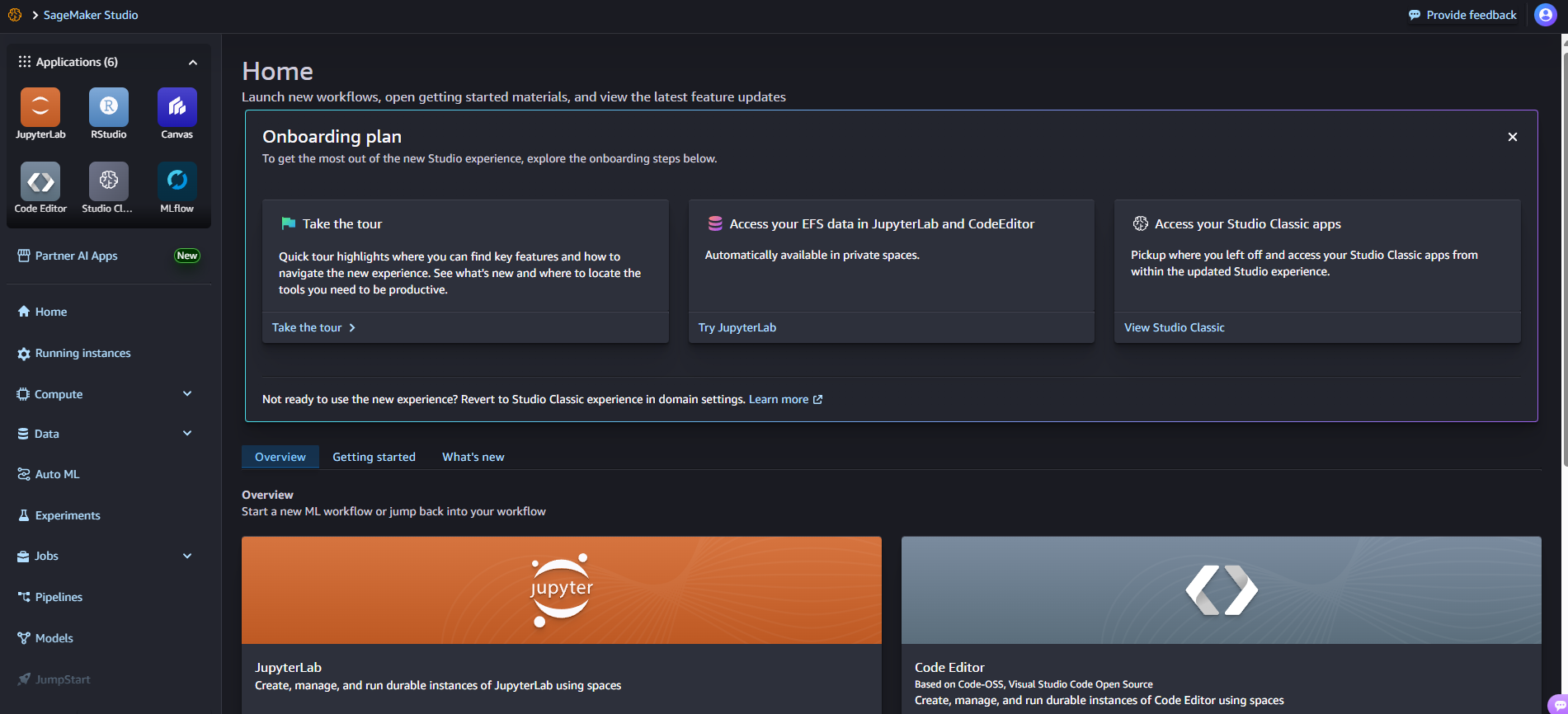Screen dimensions: 1568x714
Task: Close the Onboarding plan panel
Action: 1513,137
